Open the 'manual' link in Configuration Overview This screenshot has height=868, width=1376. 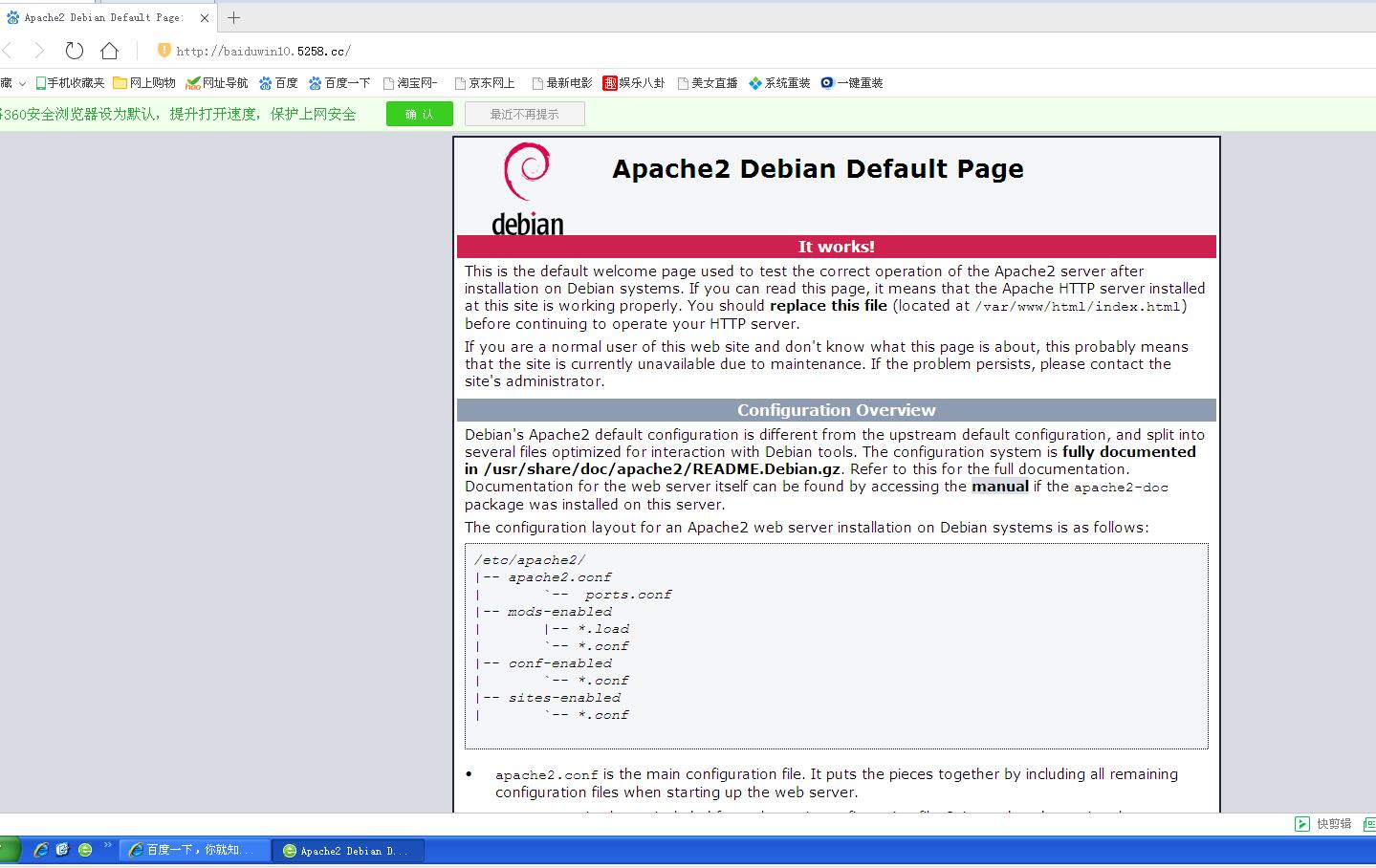point(1000,486)
